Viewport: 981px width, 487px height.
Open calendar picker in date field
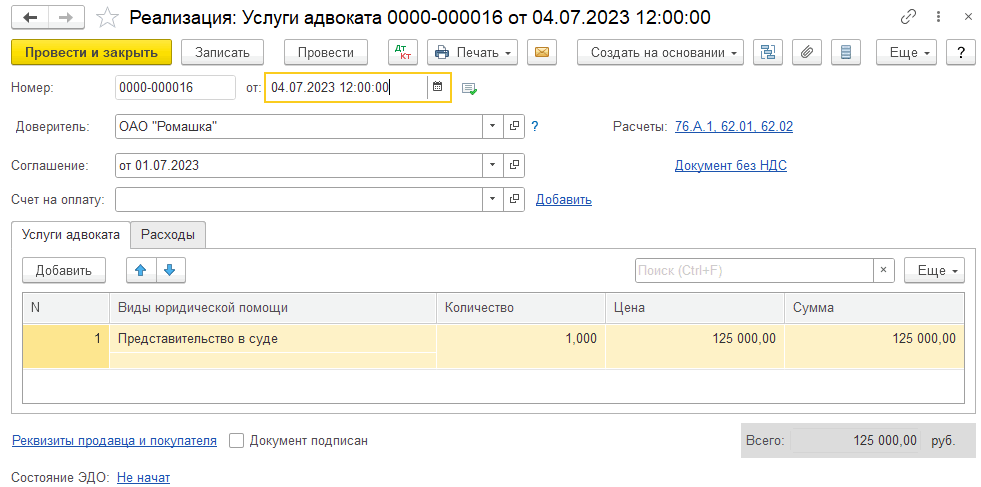437,87
